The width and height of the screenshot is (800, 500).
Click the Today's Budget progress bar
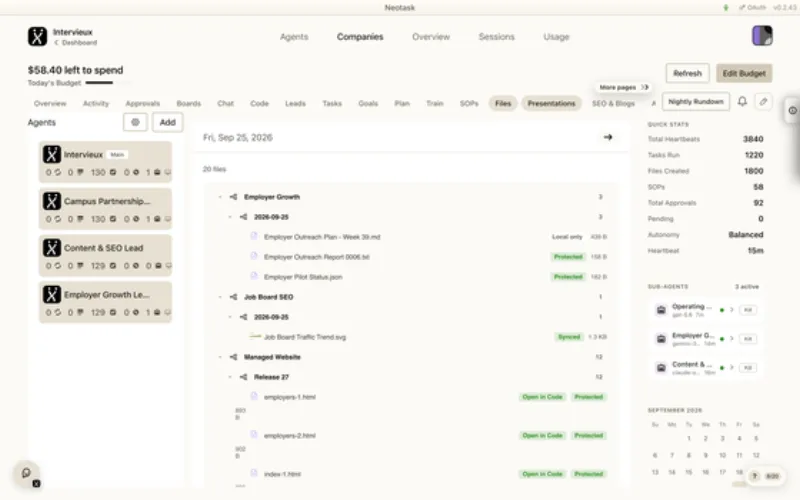[x=108, y=83]
